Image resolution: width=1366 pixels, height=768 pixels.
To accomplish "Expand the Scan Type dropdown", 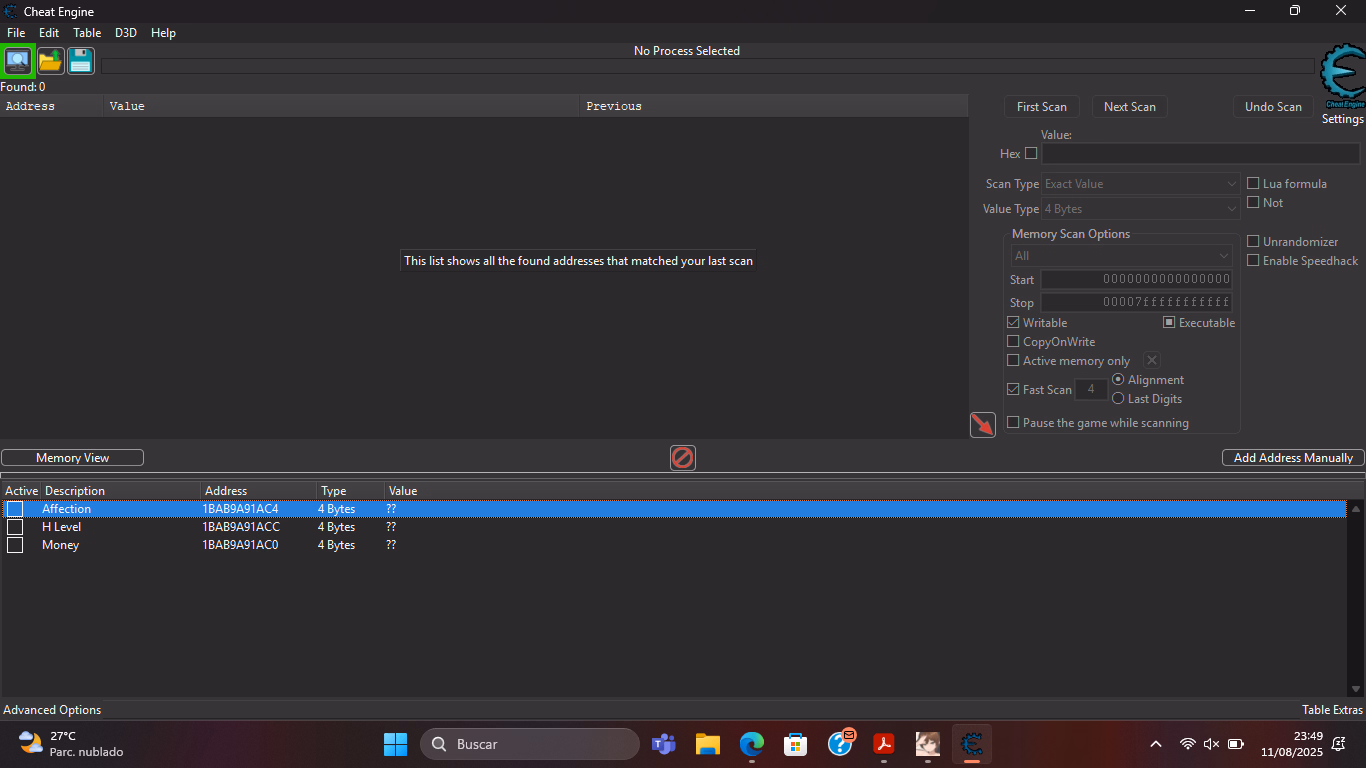I will 1140,184.
